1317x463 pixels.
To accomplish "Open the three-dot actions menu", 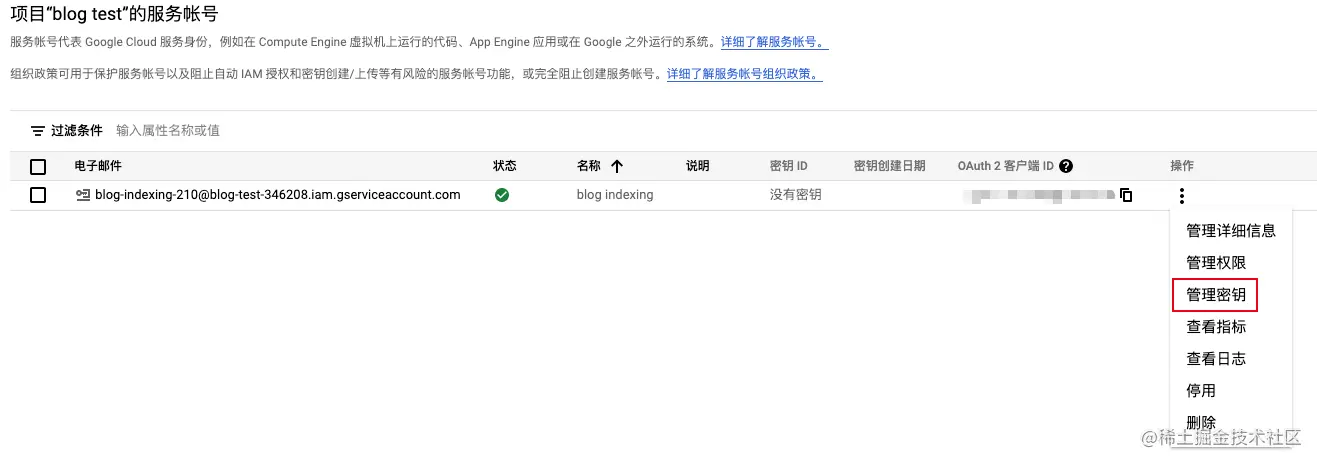I will (1182, 196).
